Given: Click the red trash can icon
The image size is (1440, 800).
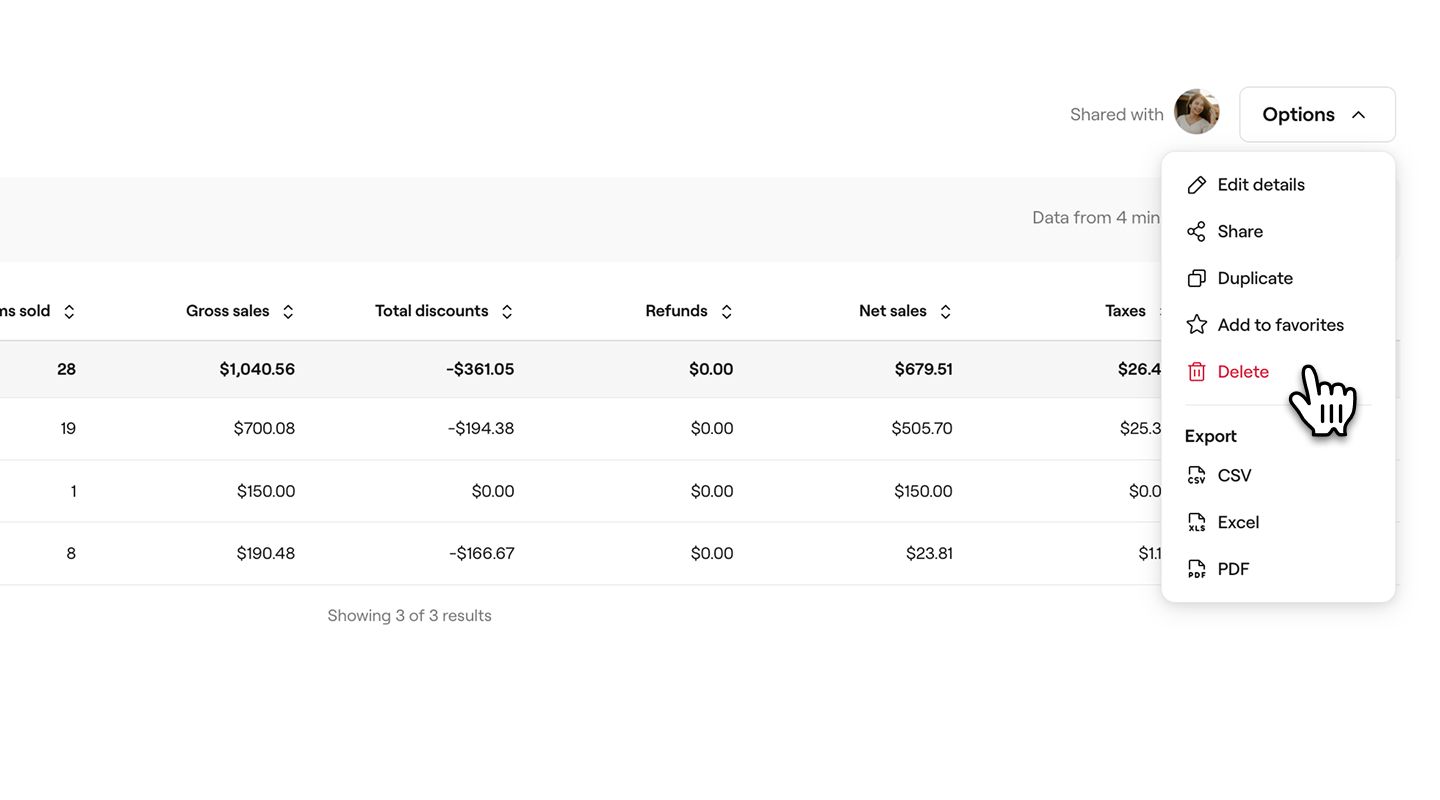Looking at the screenshot, I should click(1196, 372).
